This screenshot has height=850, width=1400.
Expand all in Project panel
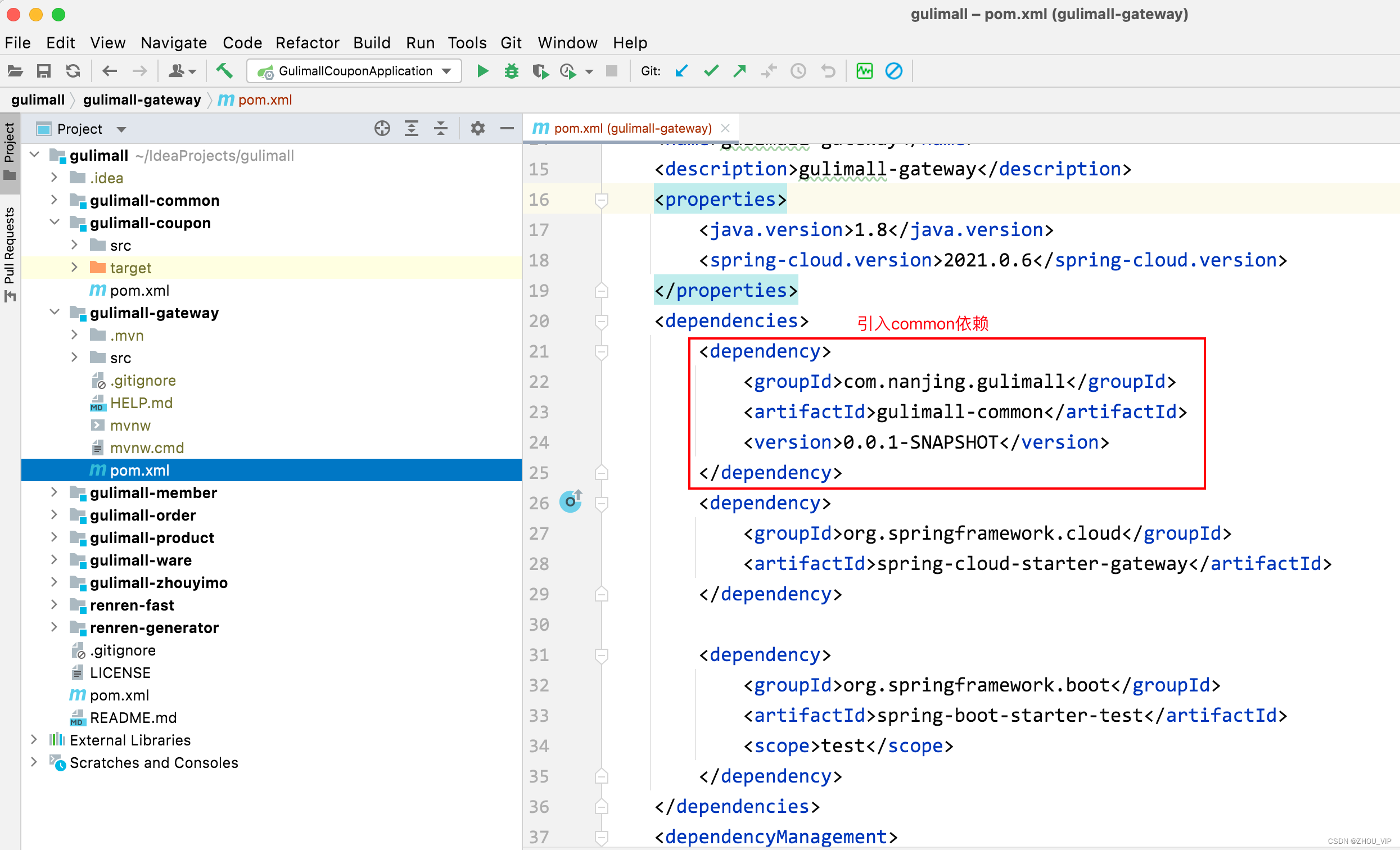point(412,128)
